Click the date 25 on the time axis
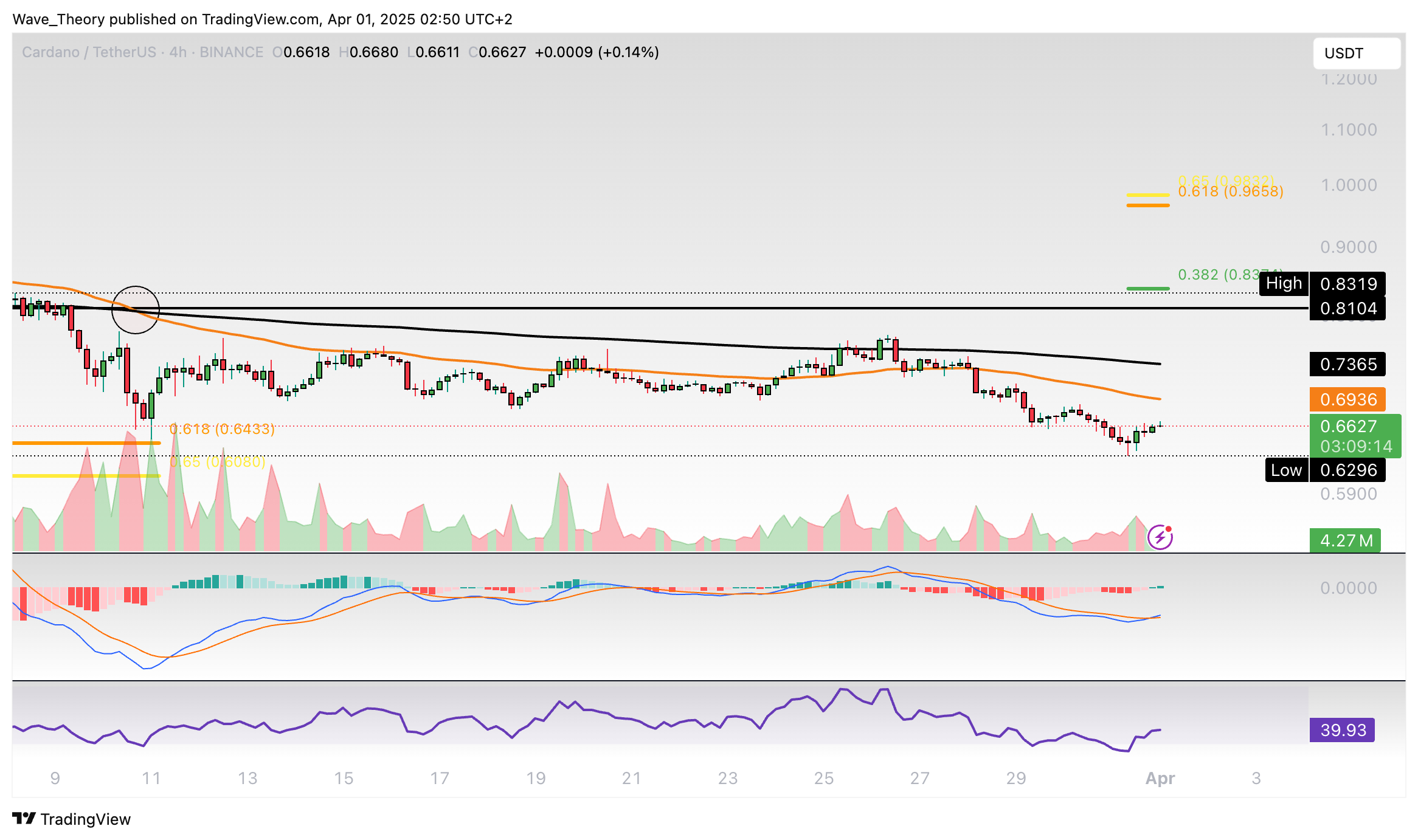Viewport: 1418px width, 840px height. click(823, 778)
